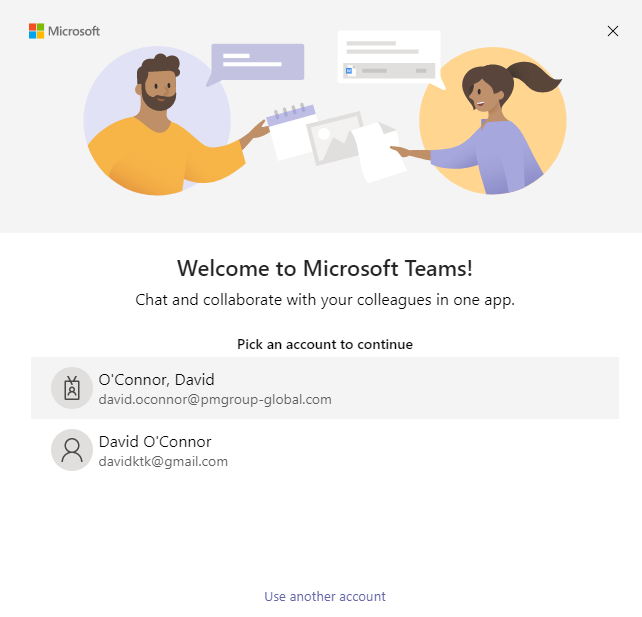Close the Teams sign-in dialog
642x617 pixels.
pyautogui.click(x=613, y=31)
